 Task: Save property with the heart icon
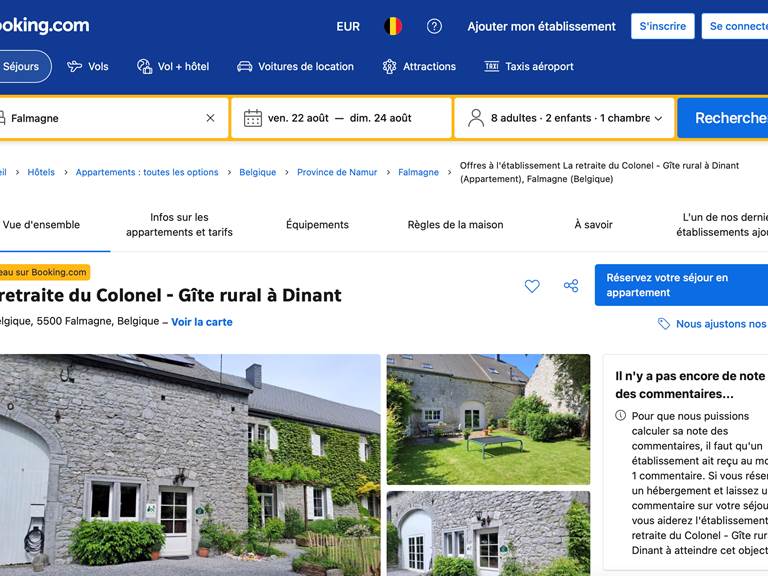532,286
